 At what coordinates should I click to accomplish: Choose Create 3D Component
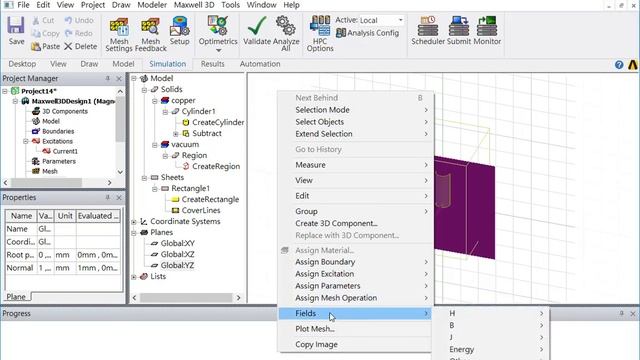coord(355,224)
